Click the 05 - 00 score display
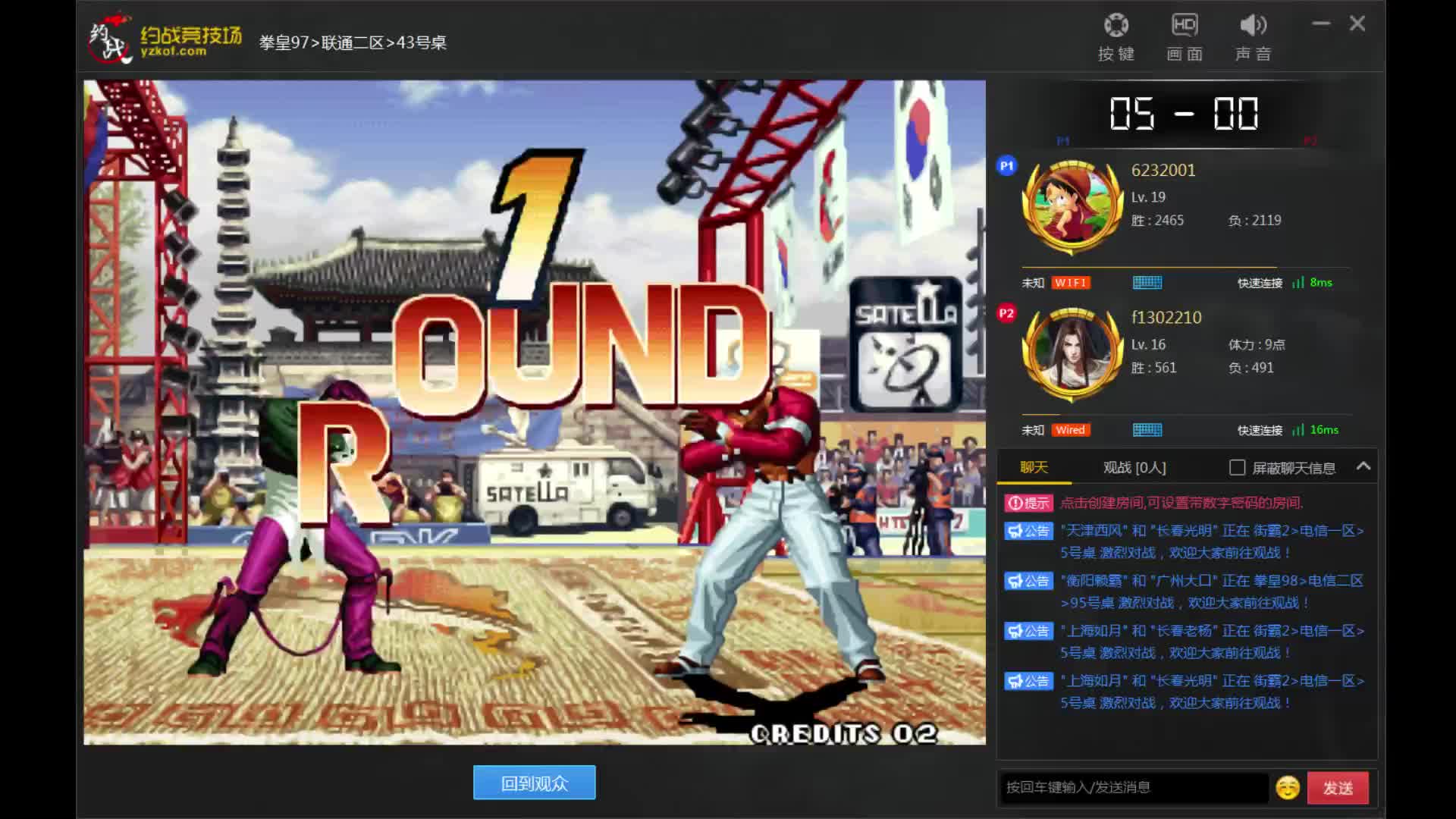Viewport: 1456px width, 819px height. point(1184,114)
